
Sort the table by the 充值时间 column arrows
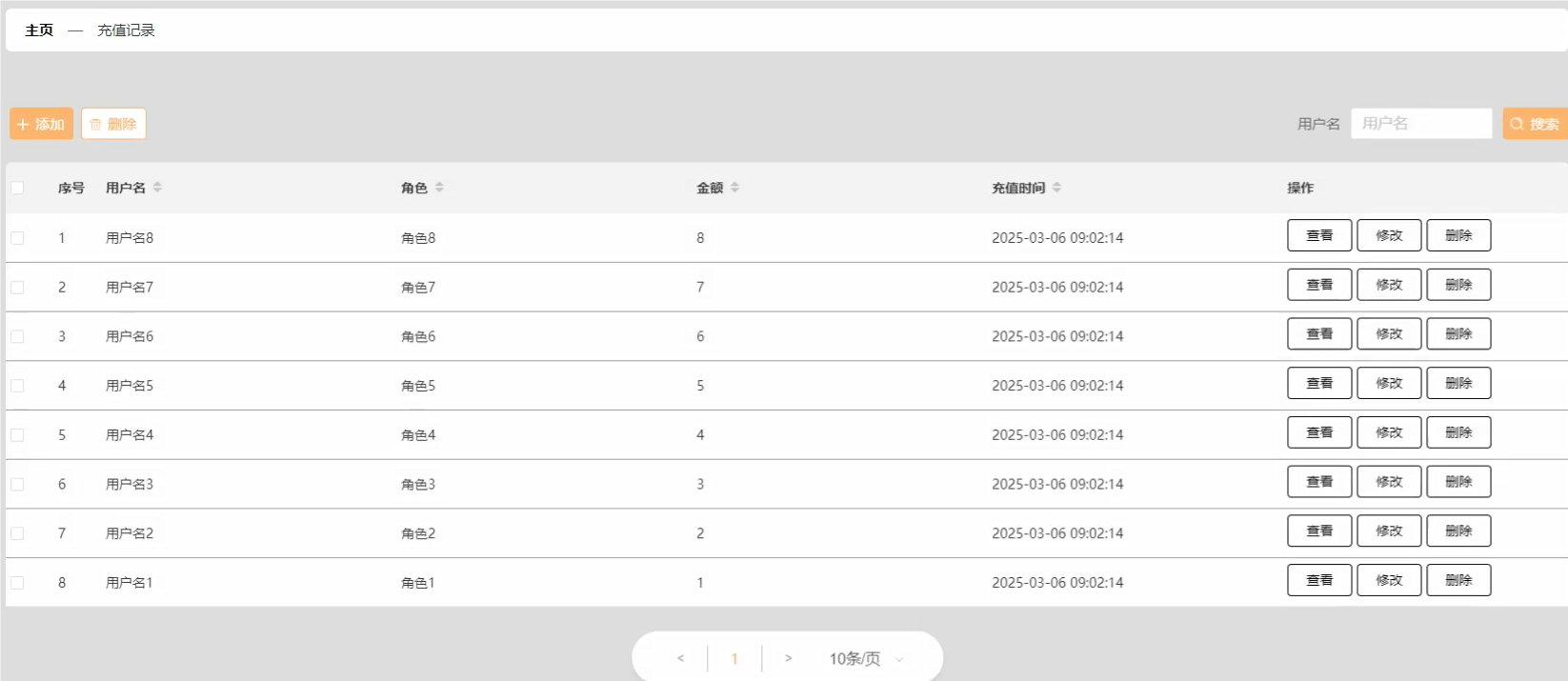(1056, 188)
